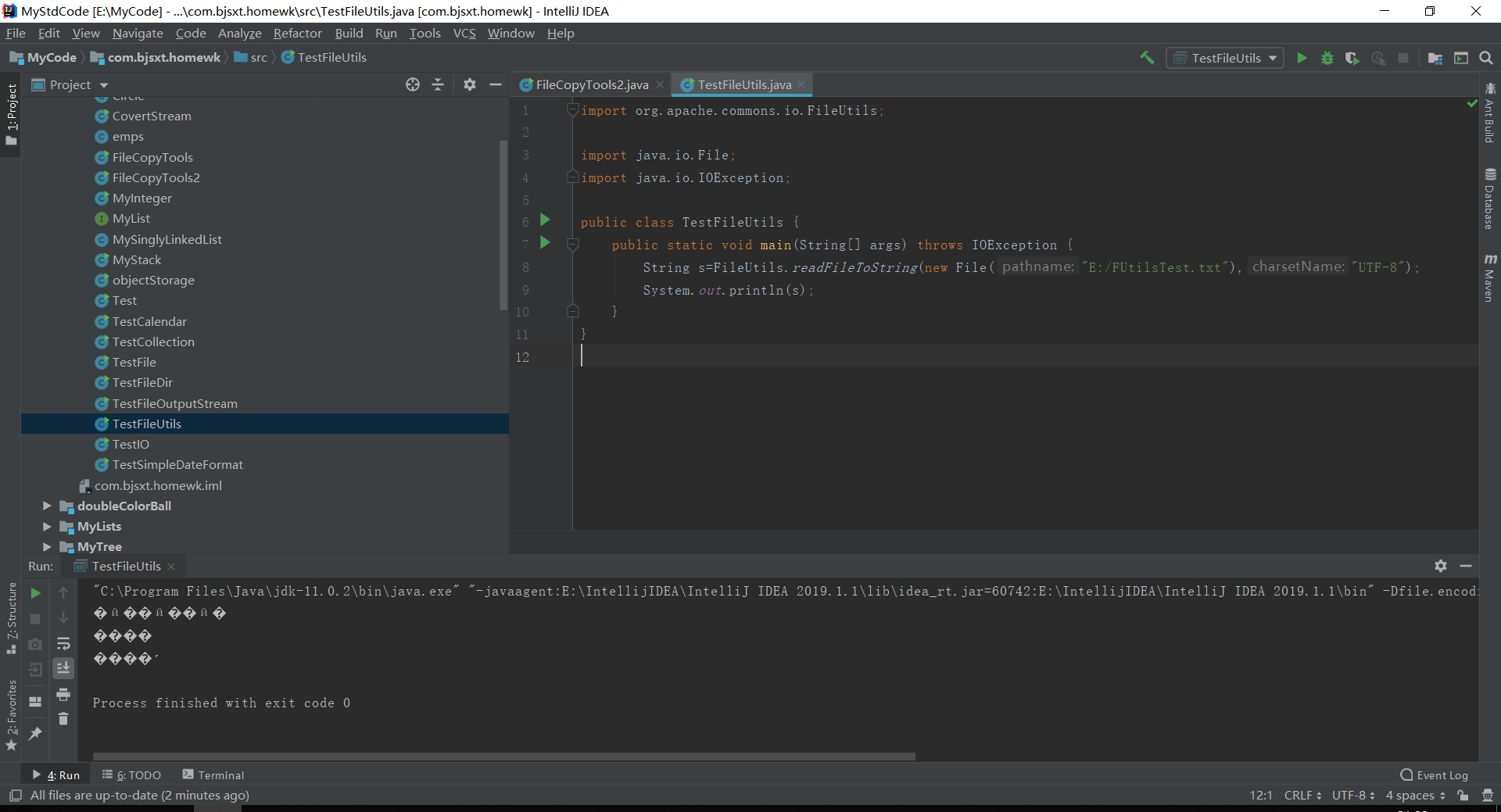Change line separator CRLF in status bar
The height and width of the screenshot is (812, 1501).
(x=1302, y=796)
